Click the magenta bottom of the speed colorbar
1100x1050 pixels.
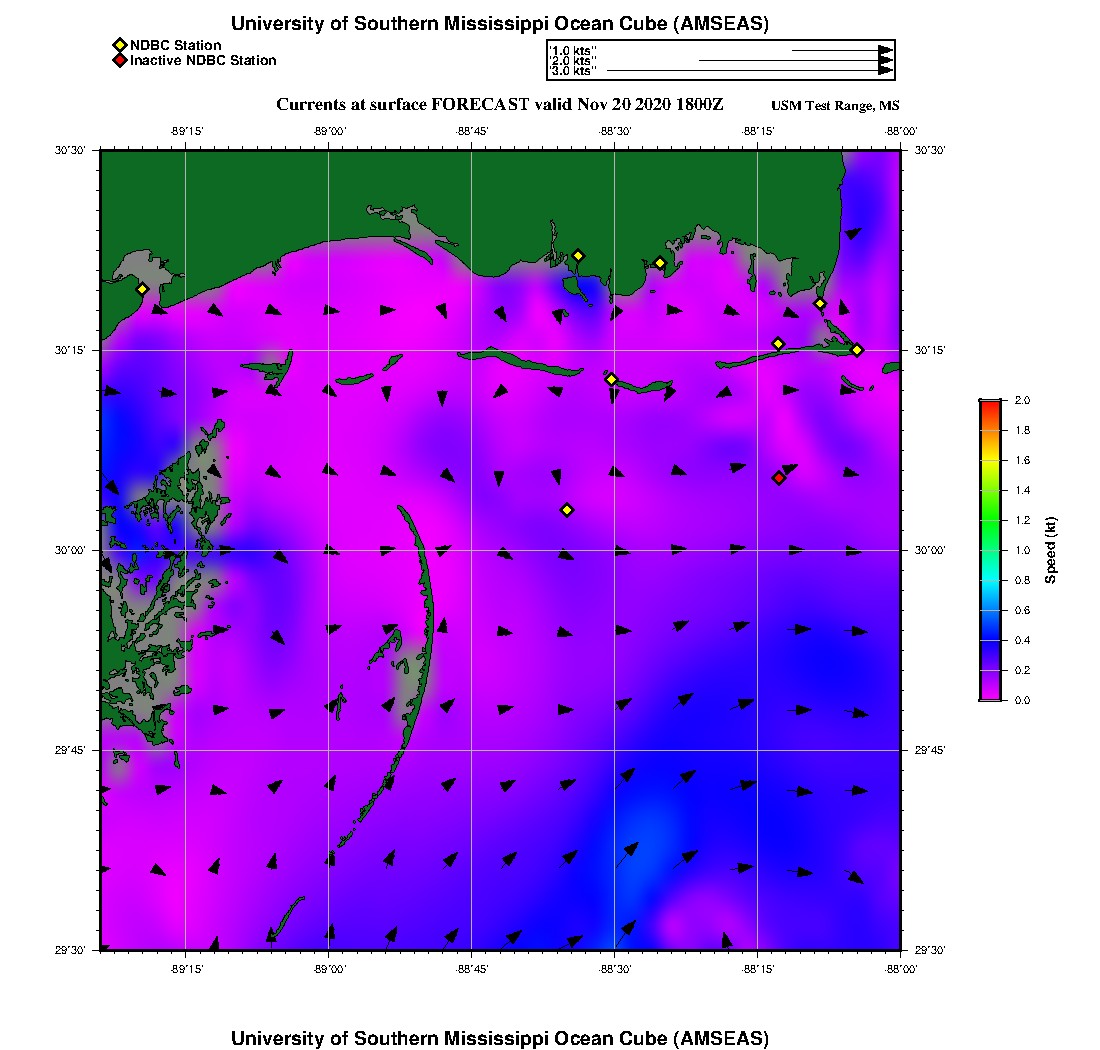[990, 695]
